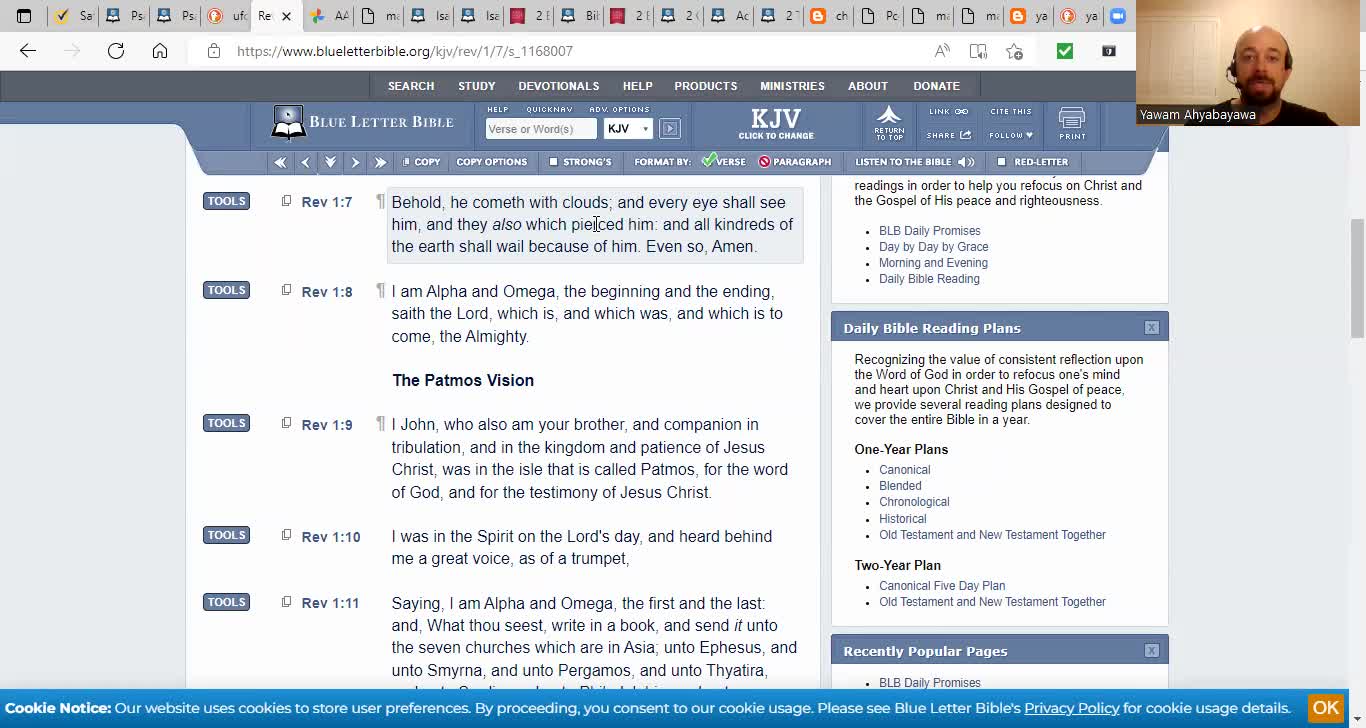The width and height of the screenshot is (1366, 728).
Task: Click the Rev 1:11 verse reference link
Action: pos(330,603)
